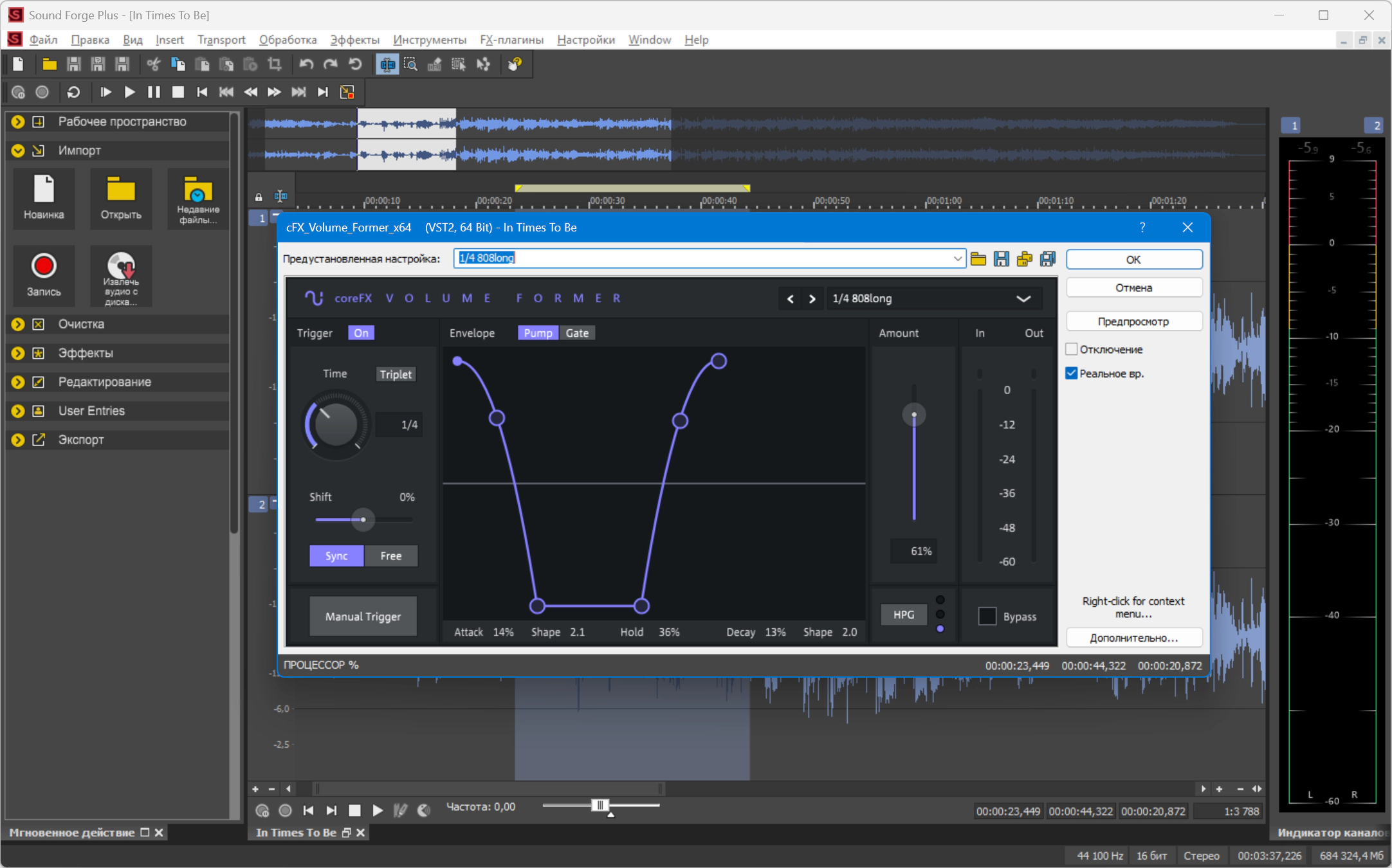Screen dimensions: 1392x868
Task: Expand the Очистка section
Action: (18, 324)
